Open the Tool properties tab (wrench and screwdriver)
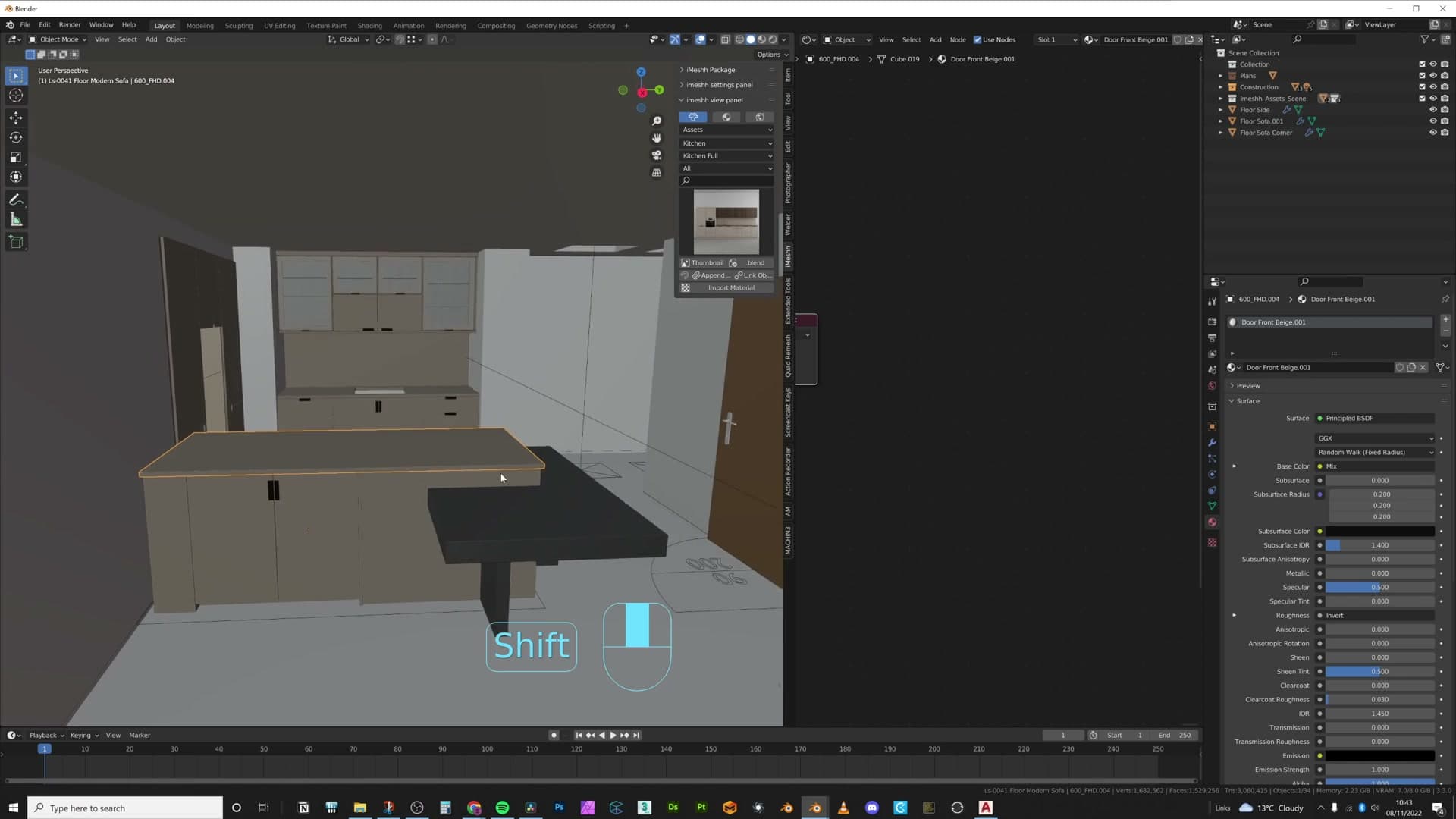This screenshot has width=1456, height=819. click(1212, 302)
